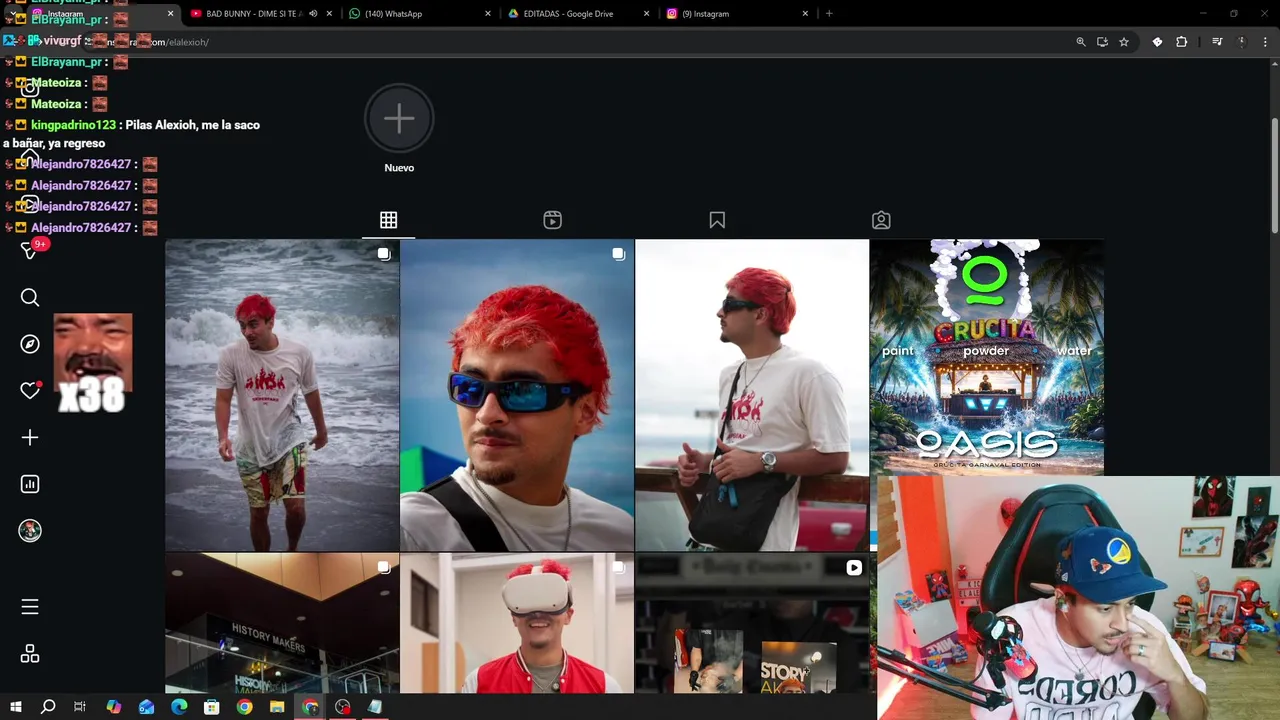Image resolution: width=1280 pixels, height=720 pixels.
Task: Bookmark this page with the star icon
Action: 1124,42
